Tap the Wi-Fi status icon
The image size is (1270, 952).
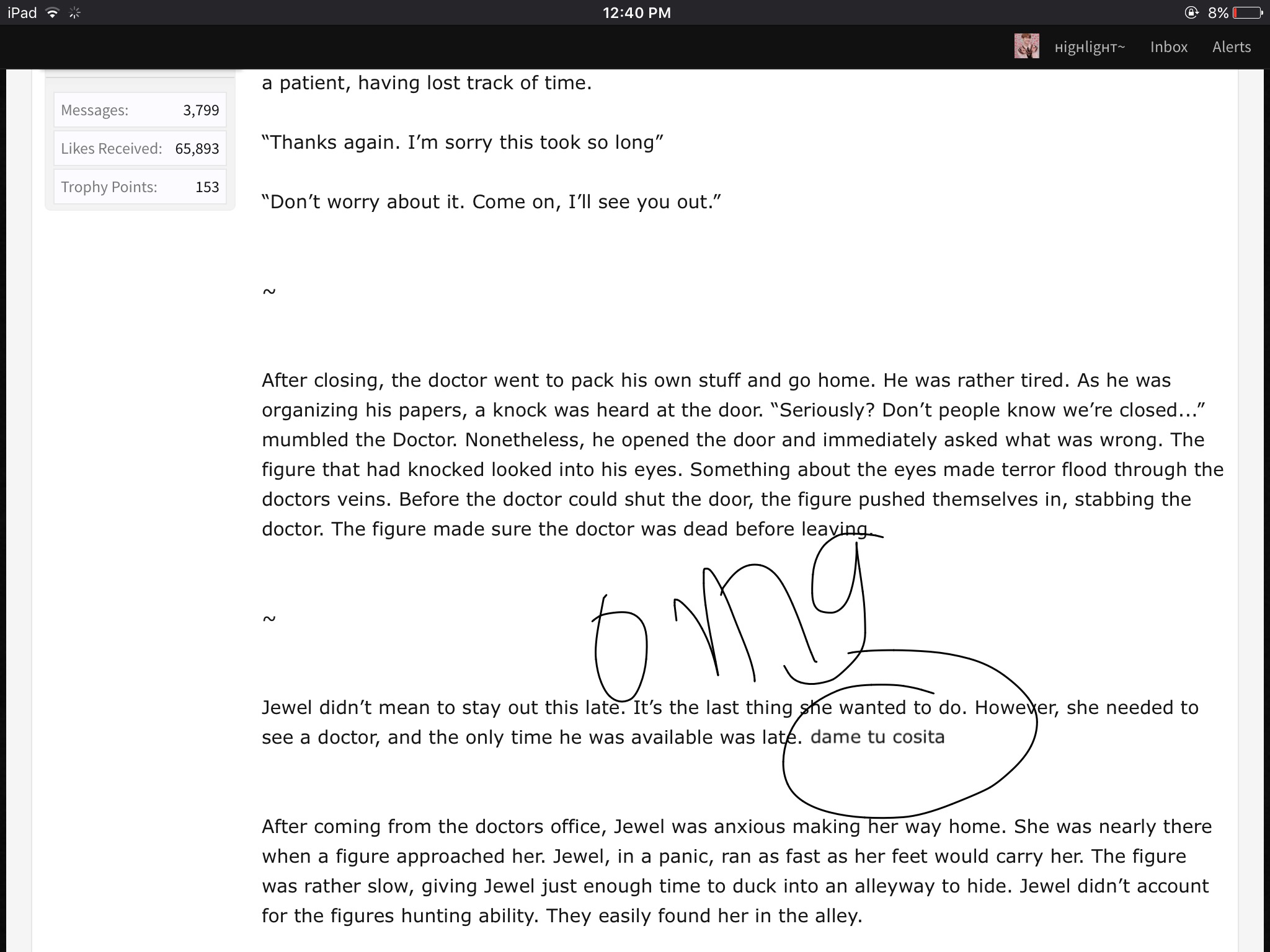point(53,12)
